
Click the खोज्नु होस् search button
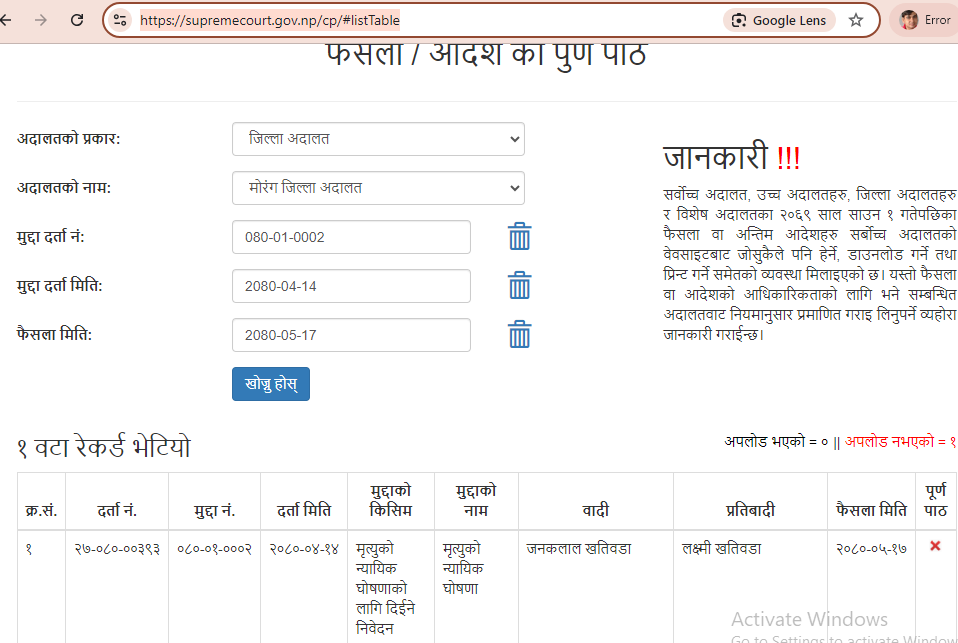(271, 384)
